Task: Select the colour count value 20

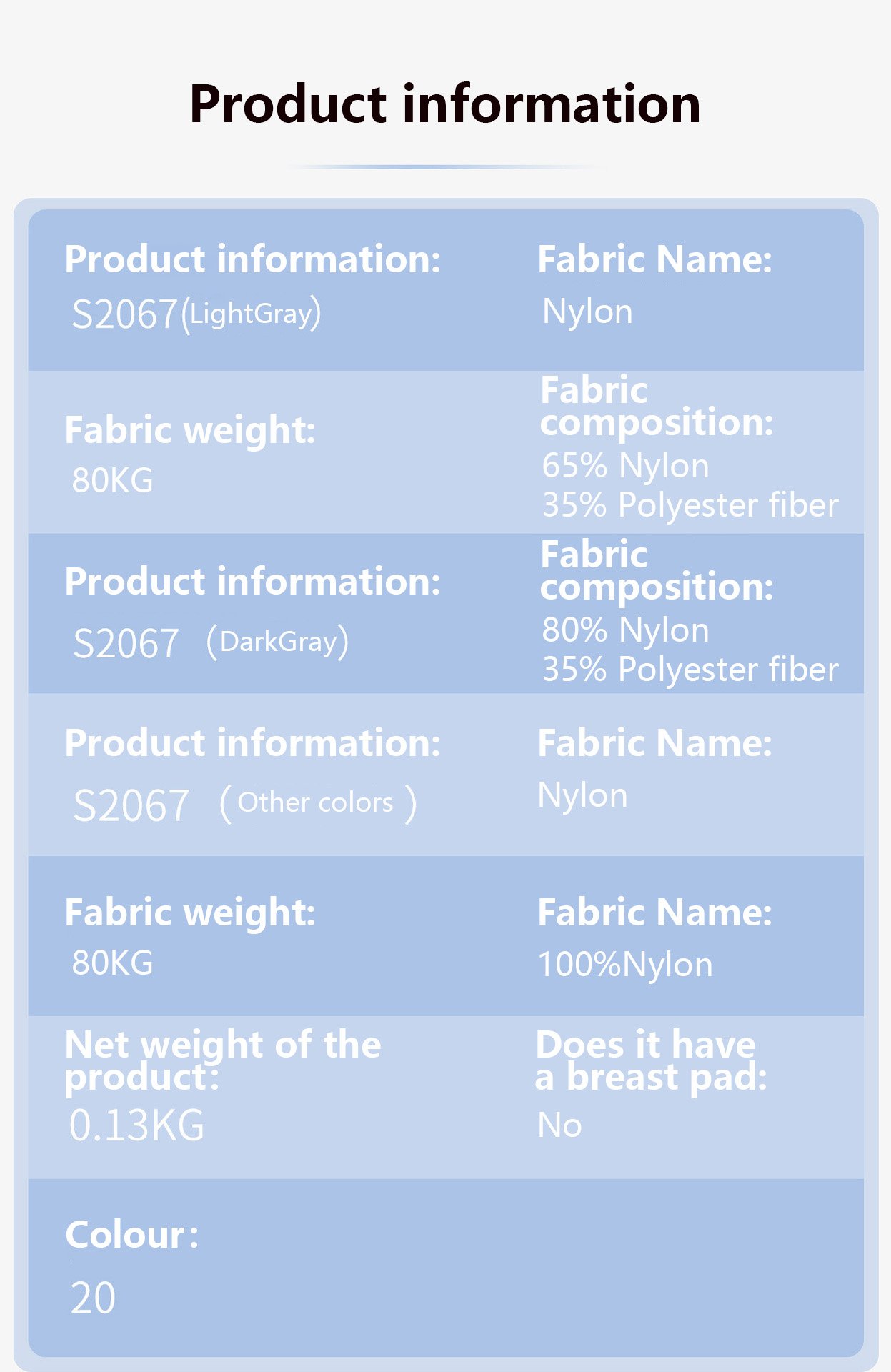Action: (x=93, y=1298)
